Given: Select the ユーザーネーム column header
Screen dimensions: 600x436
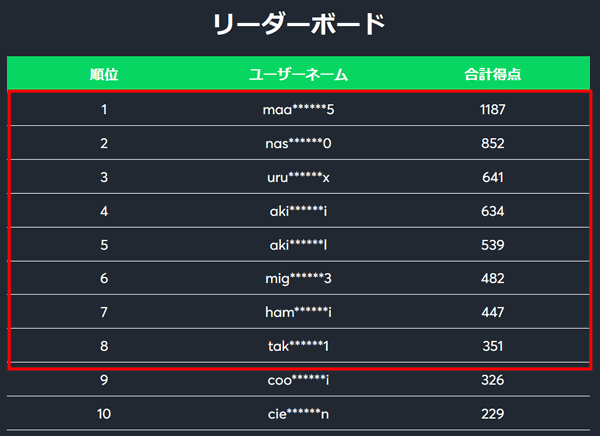Looking at the screenshot, I should click(x=298, y=74).
